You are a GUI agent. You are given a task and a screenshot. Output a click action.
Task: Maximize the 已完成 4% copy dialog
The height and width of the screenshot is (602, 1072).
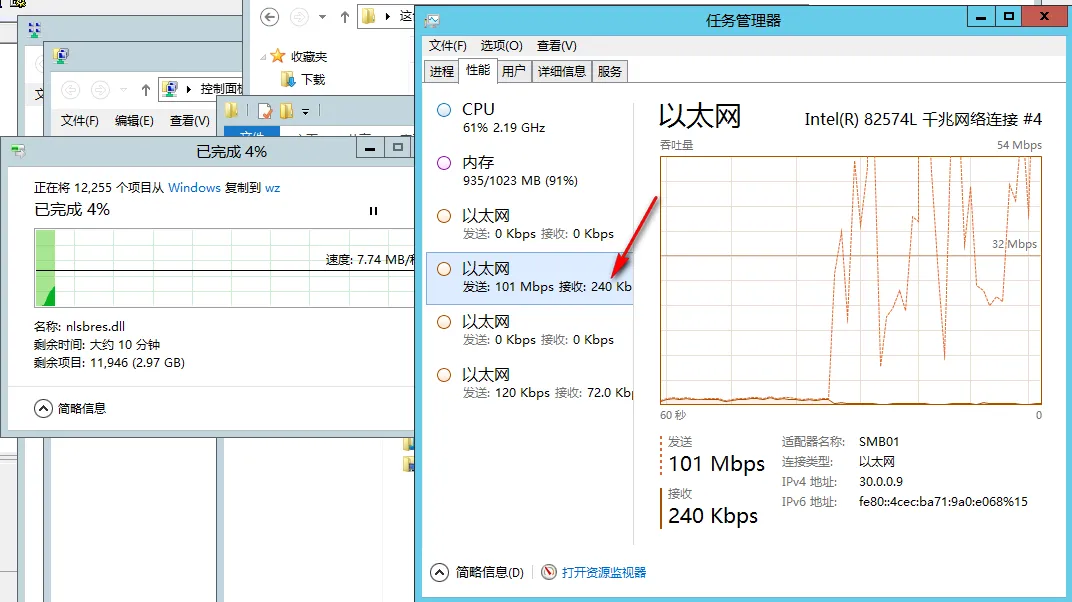pyautogui.click(x=398, y=148)
